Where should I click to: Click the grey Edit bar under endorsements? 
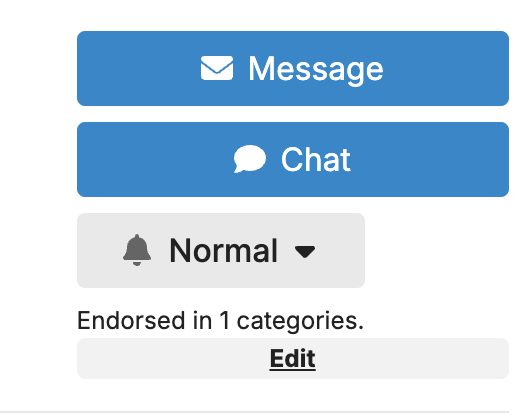pos(293,358)
